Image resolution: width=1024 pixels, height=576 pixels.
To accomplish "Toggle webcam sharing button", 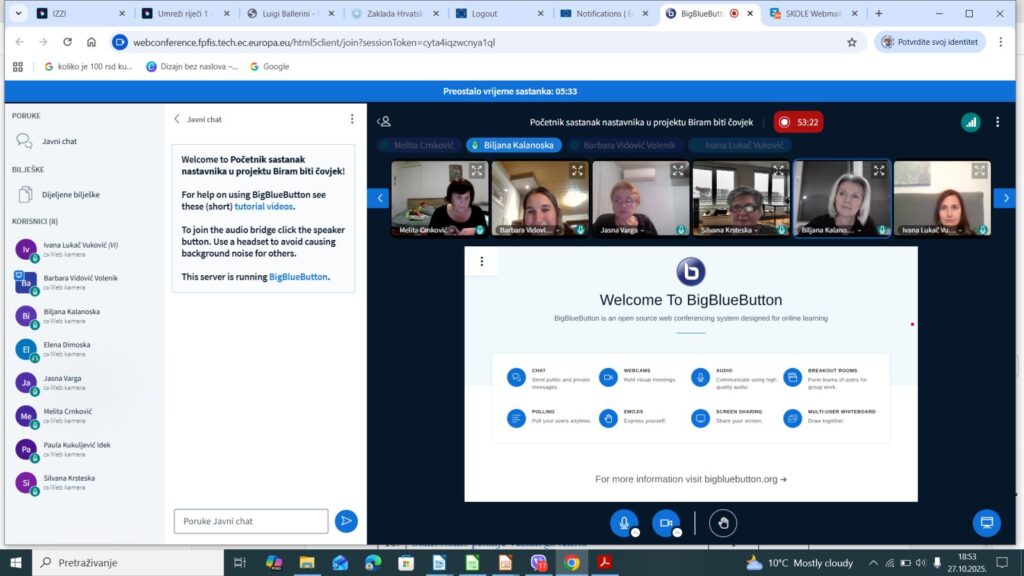I will [665, 522].
